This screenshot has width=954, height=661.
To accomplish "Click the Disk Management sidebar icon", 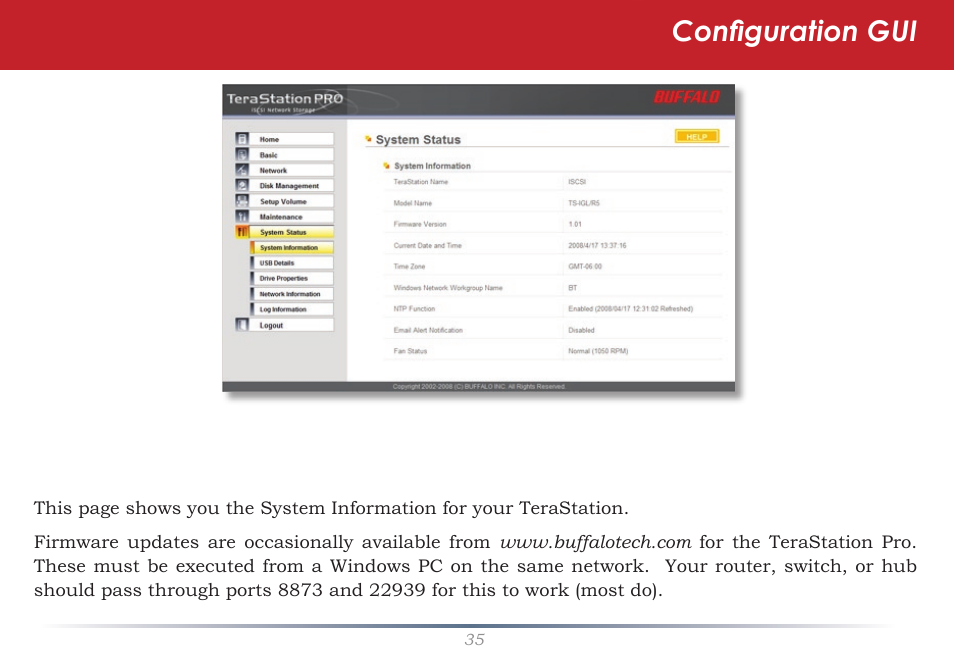I will point(242,185).
